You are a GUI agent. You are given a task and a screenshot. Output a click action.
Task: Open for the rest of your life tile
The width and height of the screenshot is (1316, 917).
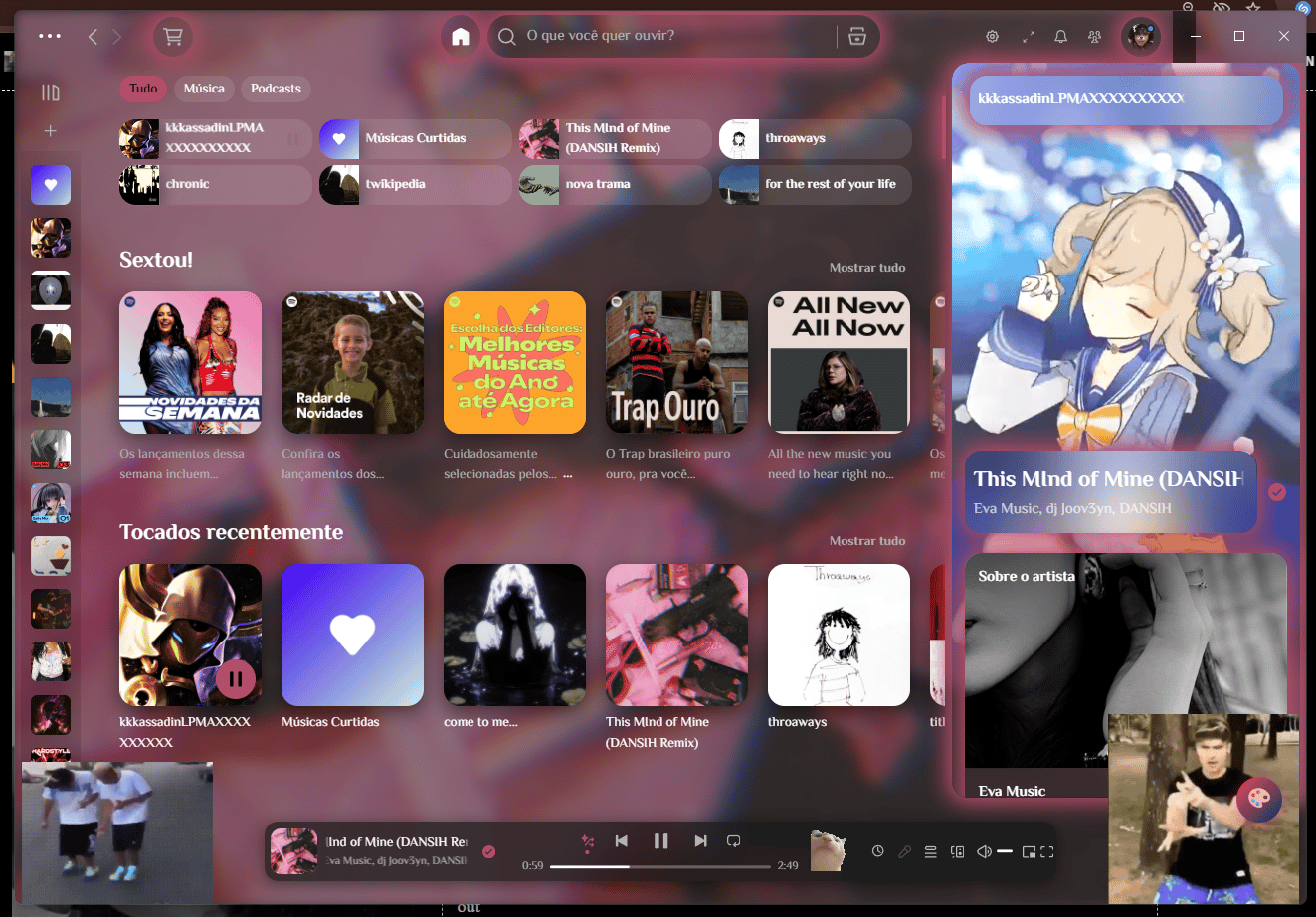click(x=816, y=184)
